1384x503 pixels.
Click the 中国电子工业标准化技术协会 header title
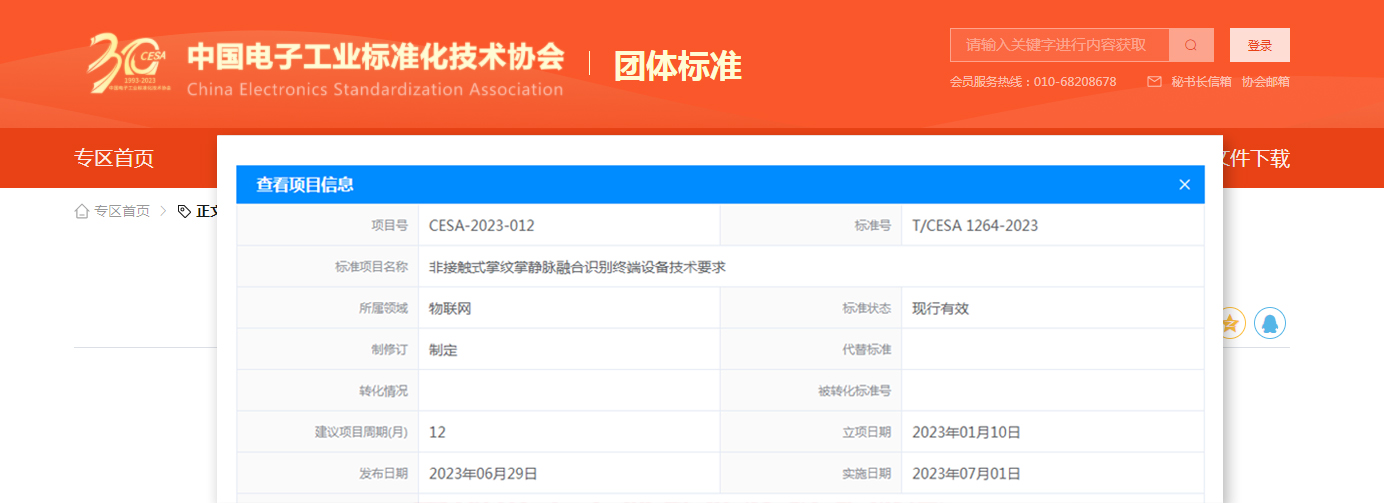click(375, 57)
